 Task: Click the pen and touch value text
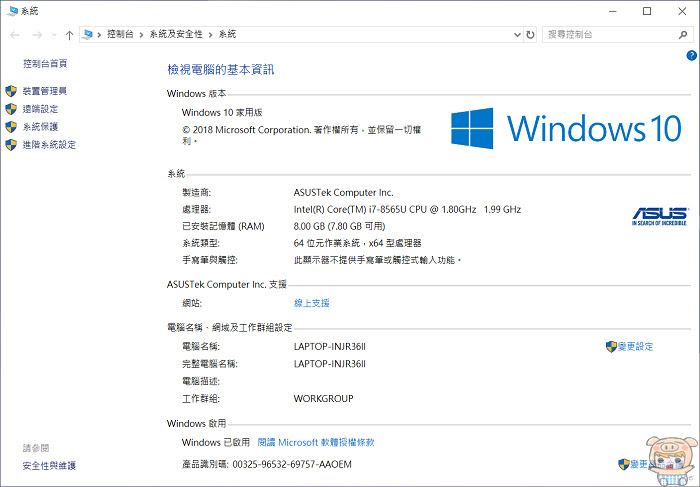click(377, 260)
